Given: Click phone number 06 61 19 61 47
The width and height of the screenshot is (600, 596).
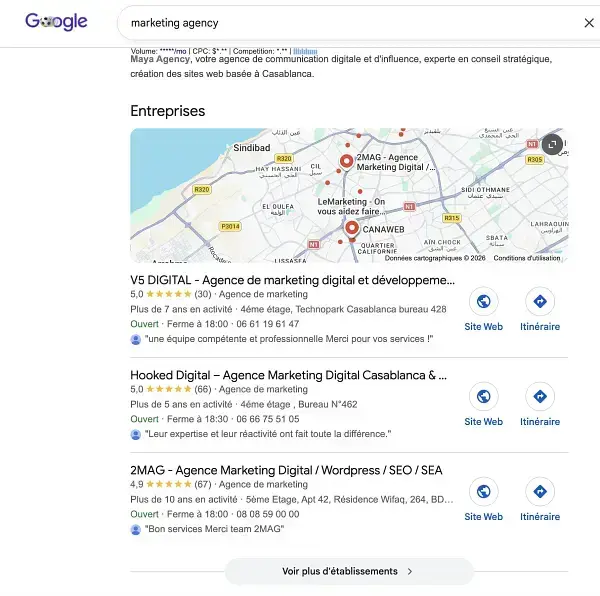Looking at the screenshot, I should pyautogui.click(x=267, y=324).
